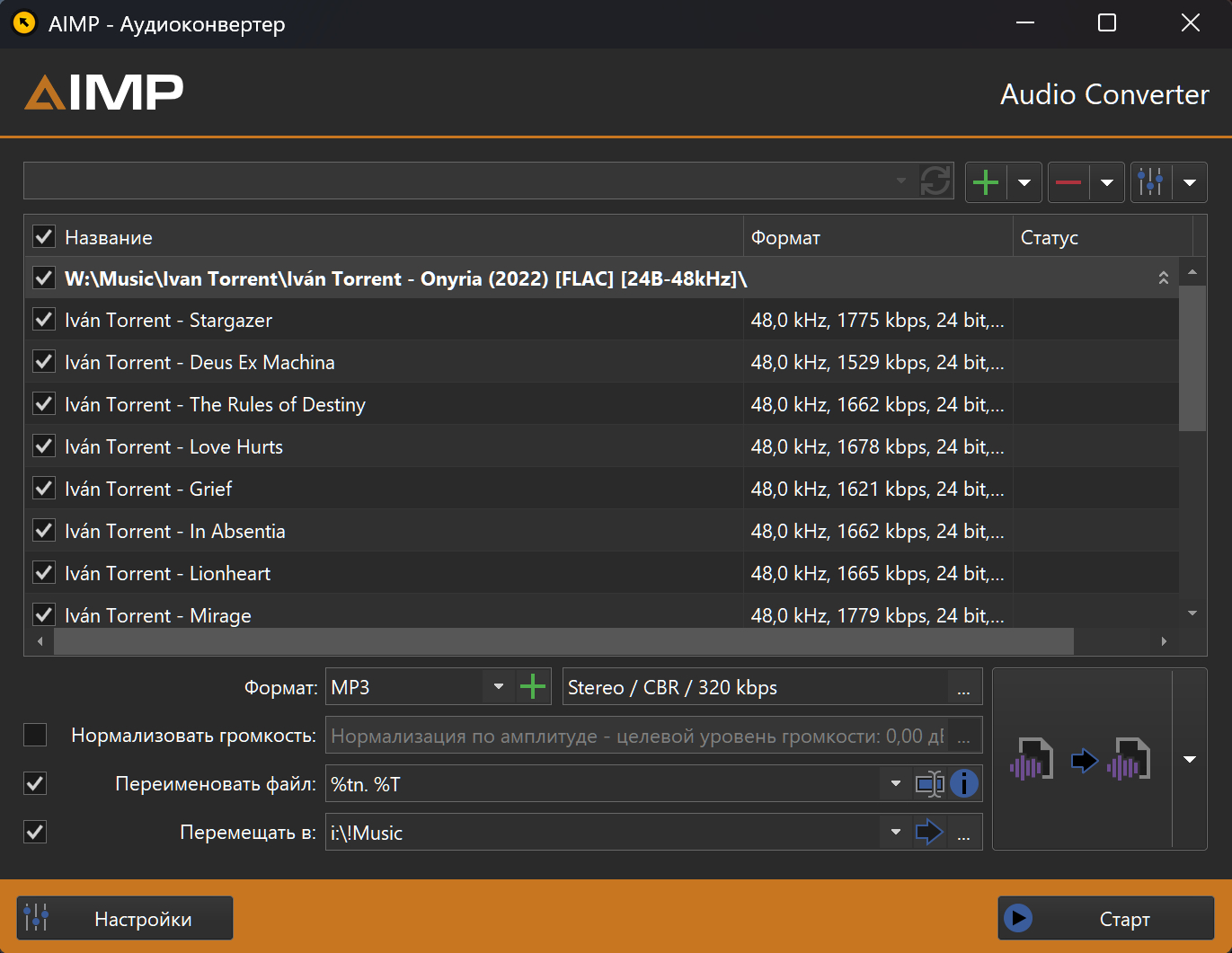Toggle the select-all checkbox in header

pyautogui.click(x=44, y=236)
